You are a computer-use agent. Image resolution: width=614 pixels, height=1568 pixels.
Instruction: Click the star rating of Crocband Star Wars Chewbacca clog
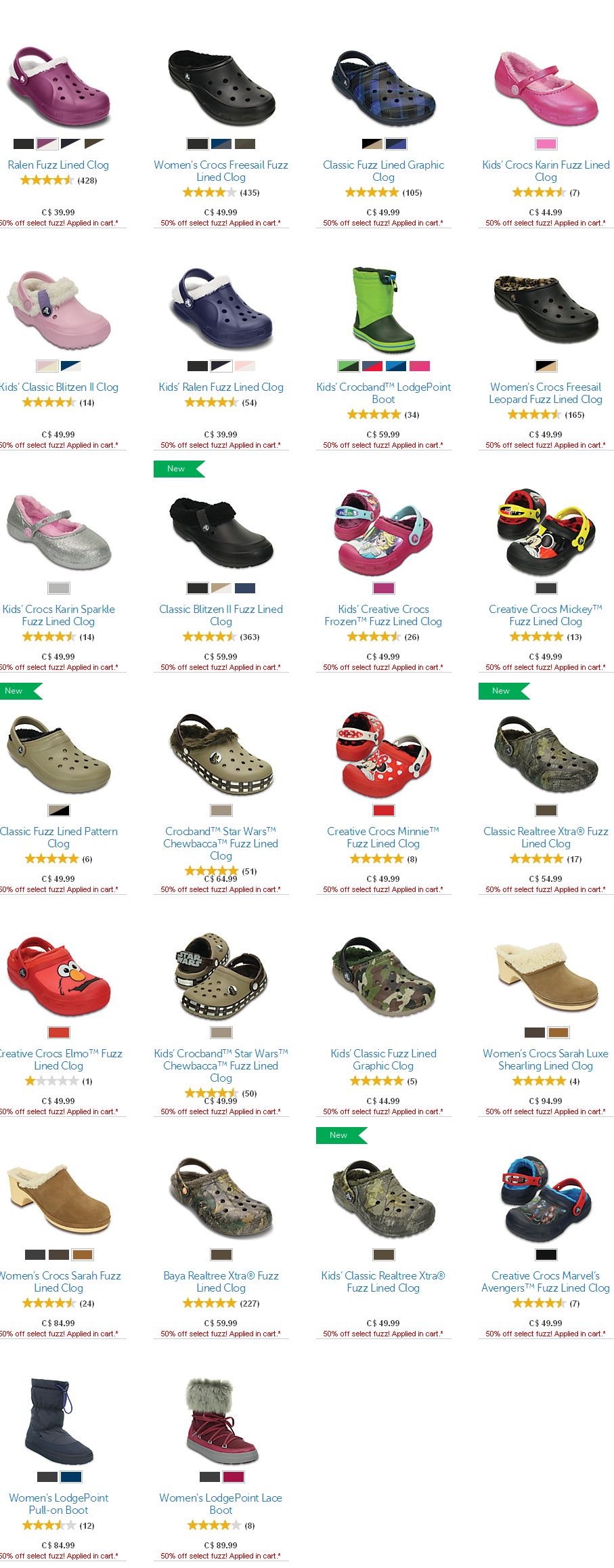[x=212, y=871]
